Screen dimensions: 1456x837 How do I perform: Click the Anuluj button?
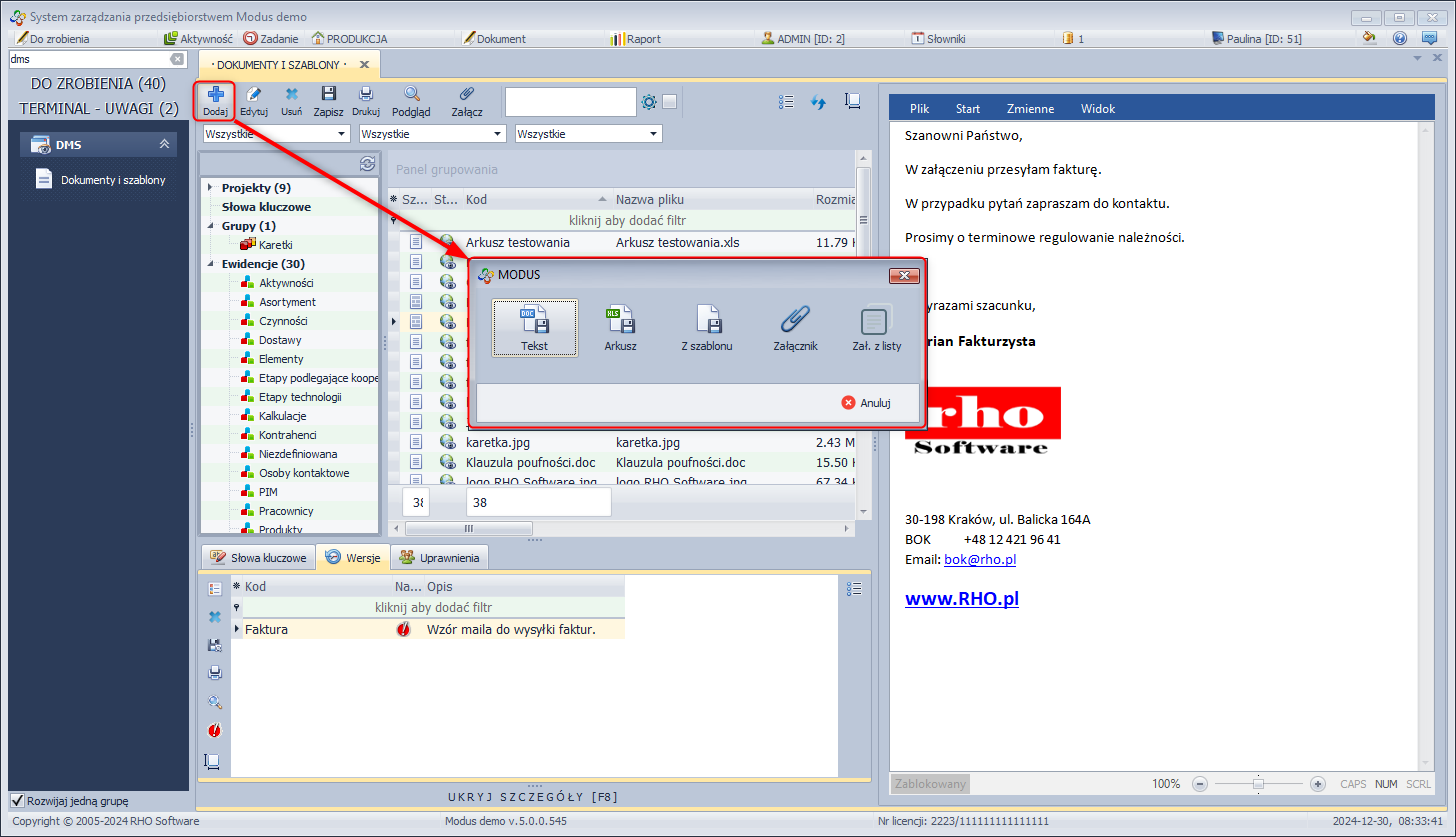866,403
